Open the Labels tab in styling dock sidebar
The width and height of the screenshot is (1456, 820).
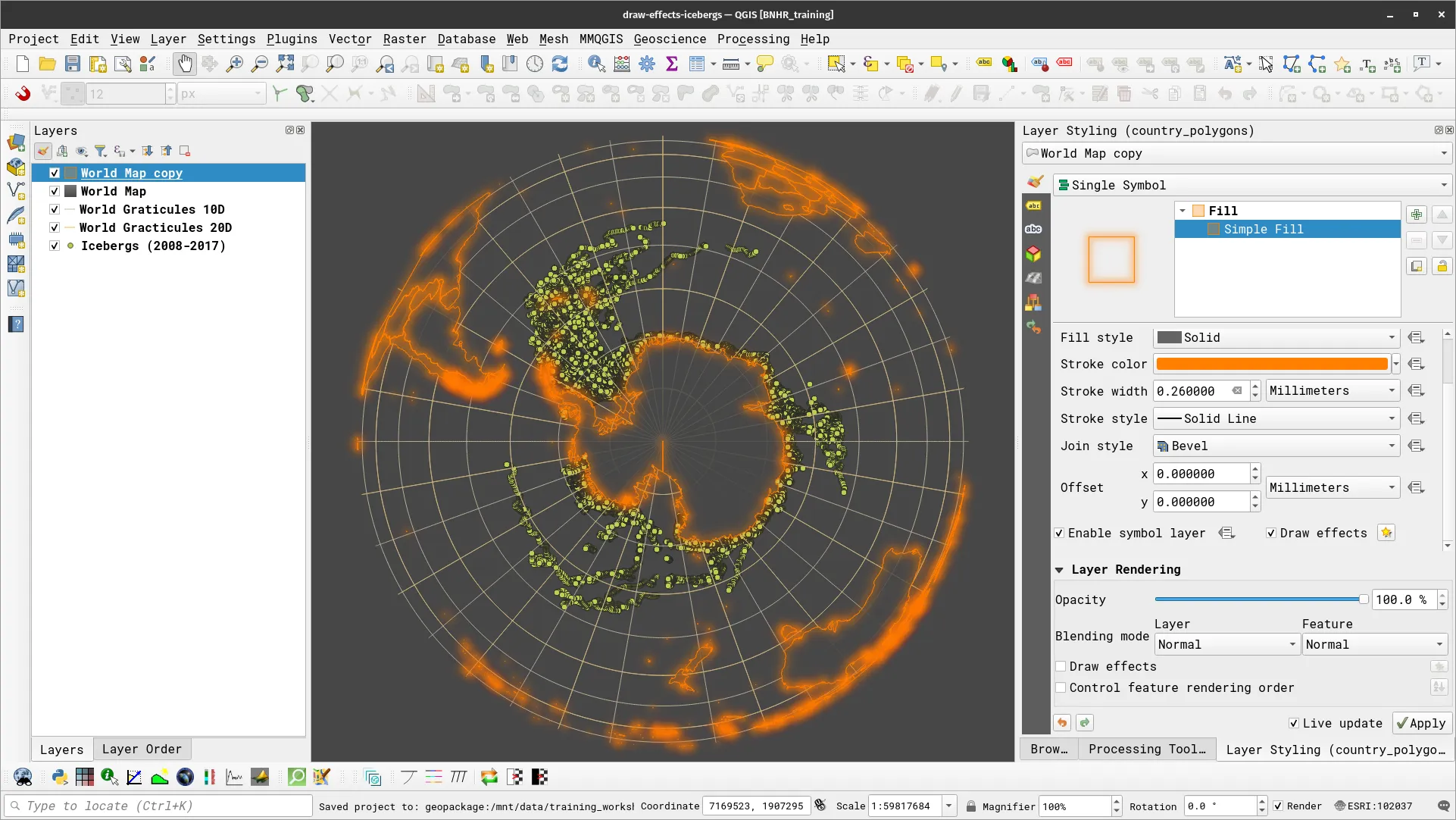click(1034, 205)
